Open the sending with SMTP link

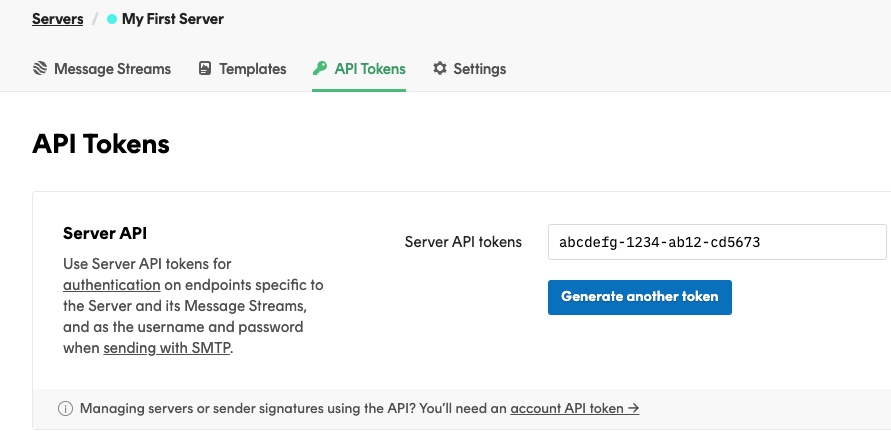pos(167,348)
